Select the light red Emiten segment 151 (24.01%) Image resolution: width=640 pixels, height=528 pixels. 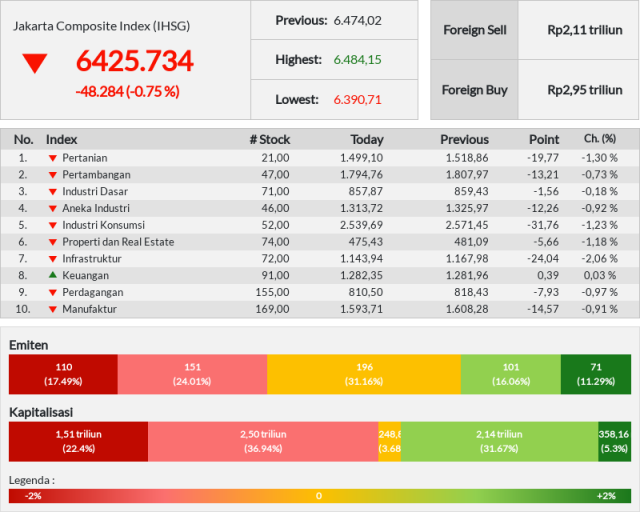(x=192, y=374)
